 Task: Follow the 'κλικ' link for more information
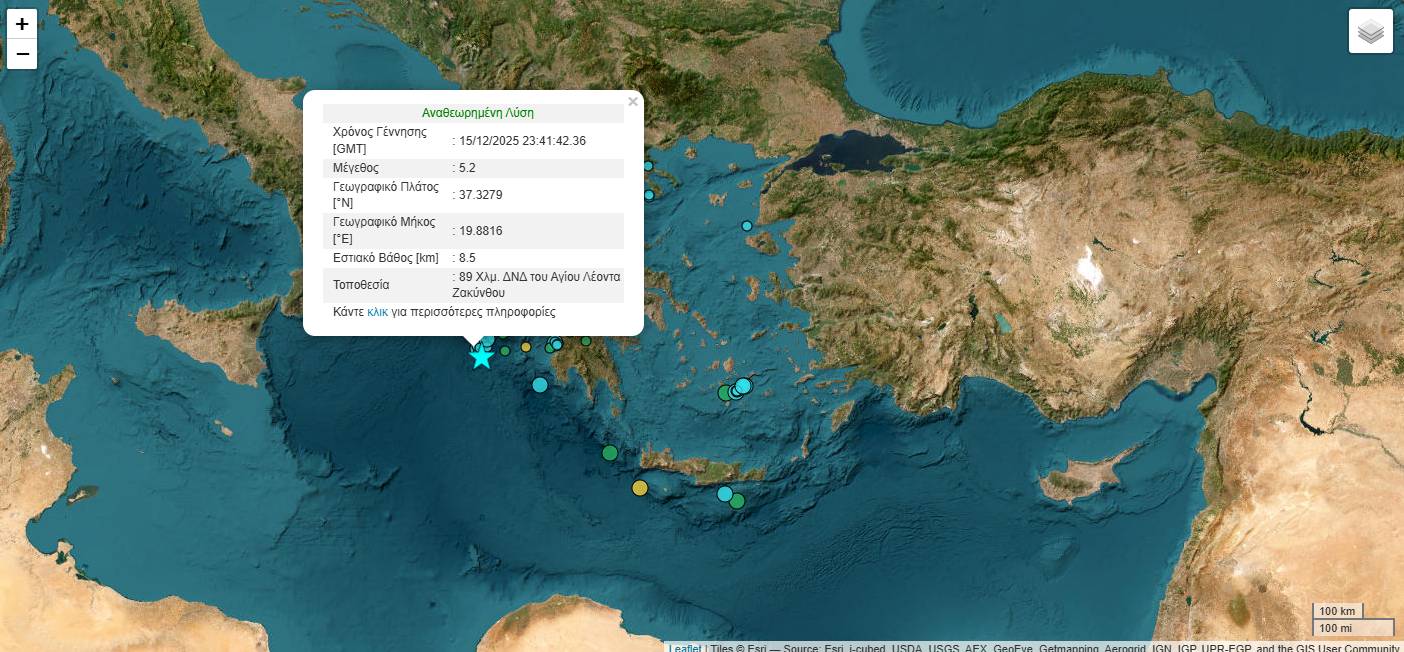(377, 312)
